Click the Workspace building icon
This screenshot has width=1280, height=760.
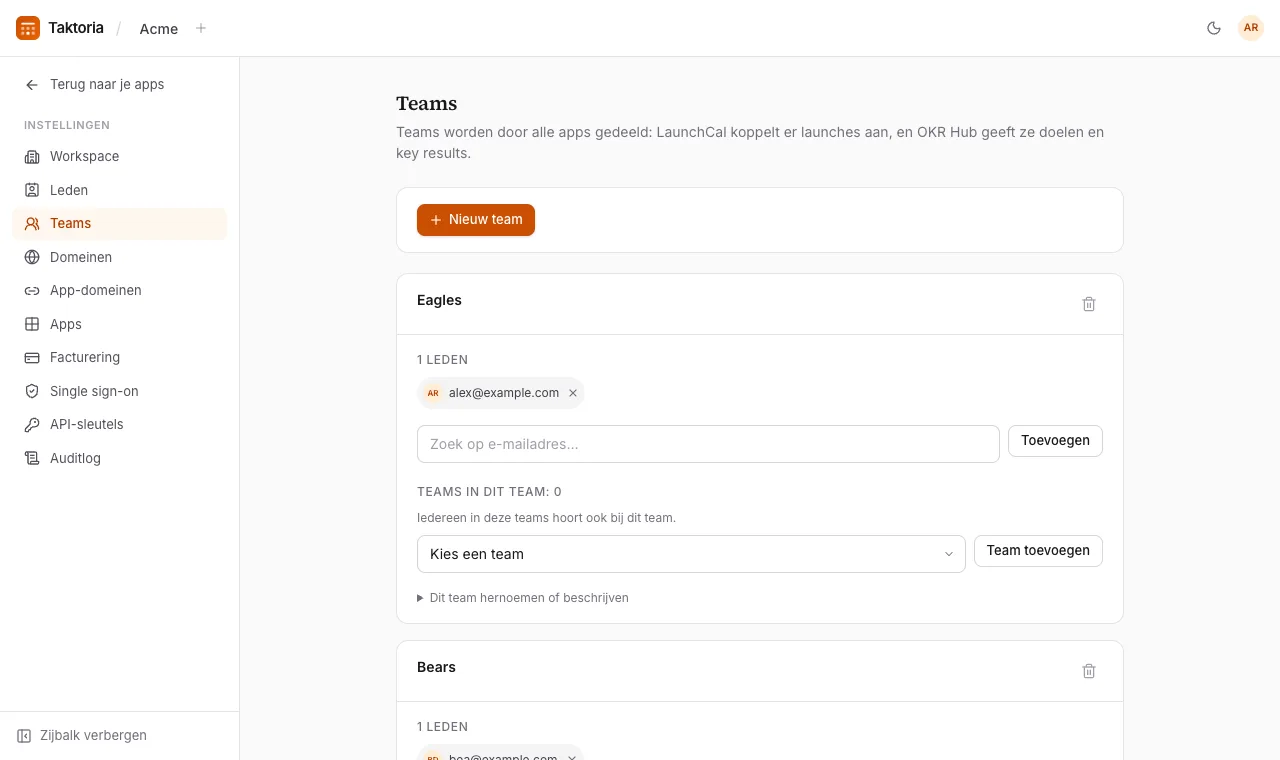32,156
